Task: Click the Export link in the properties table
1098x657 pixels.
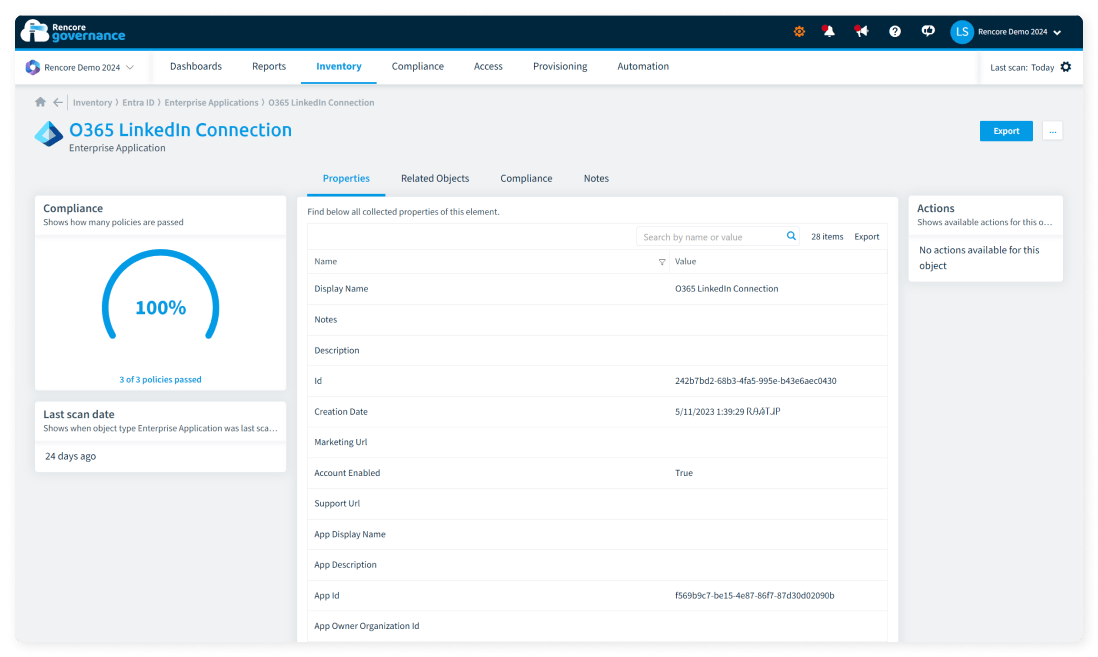Action: point(867,237)
